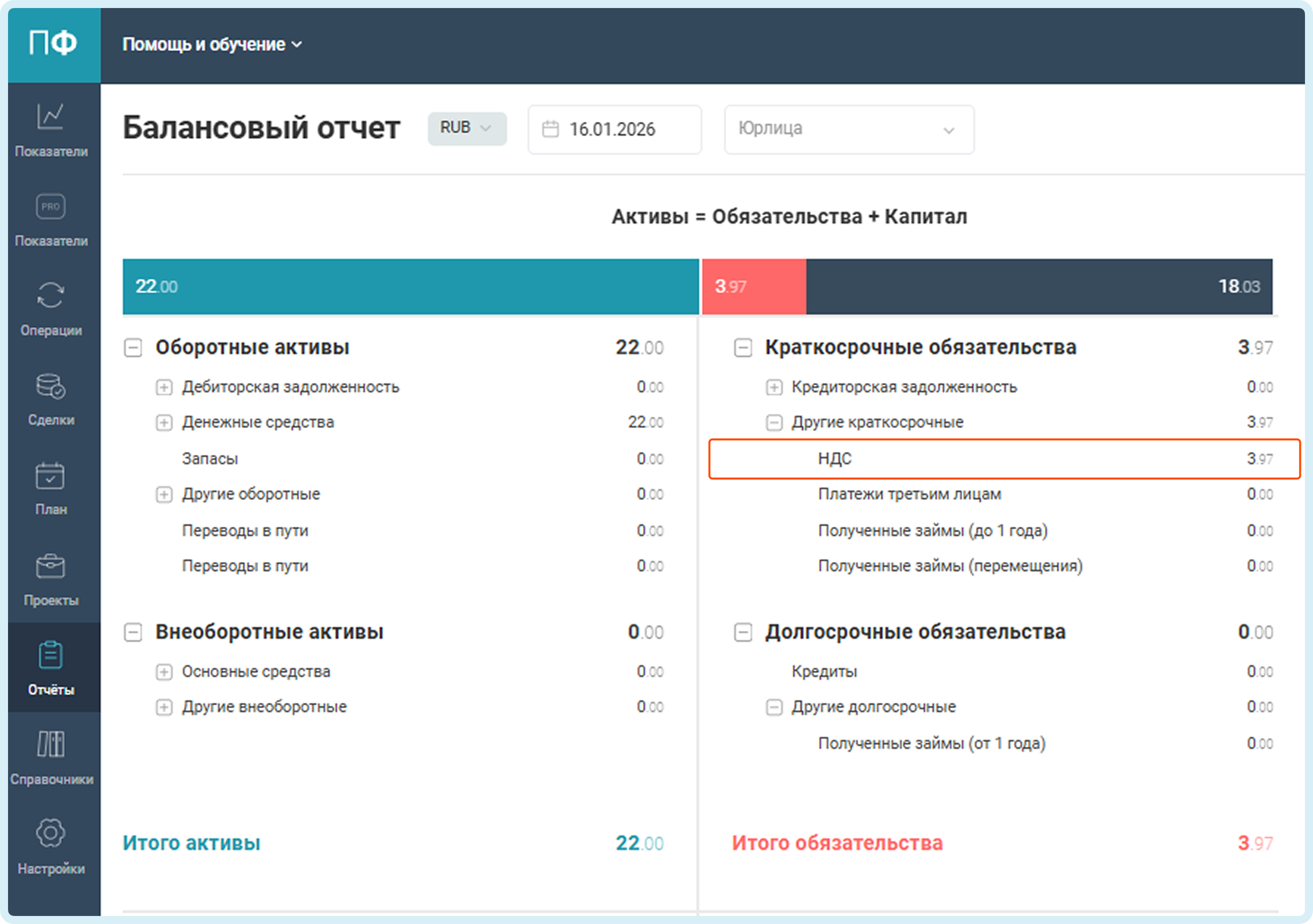Open Справочники via books icon
Viewport: 1313px width, 924px height.
pyautogui.click(x=50, y=744)
